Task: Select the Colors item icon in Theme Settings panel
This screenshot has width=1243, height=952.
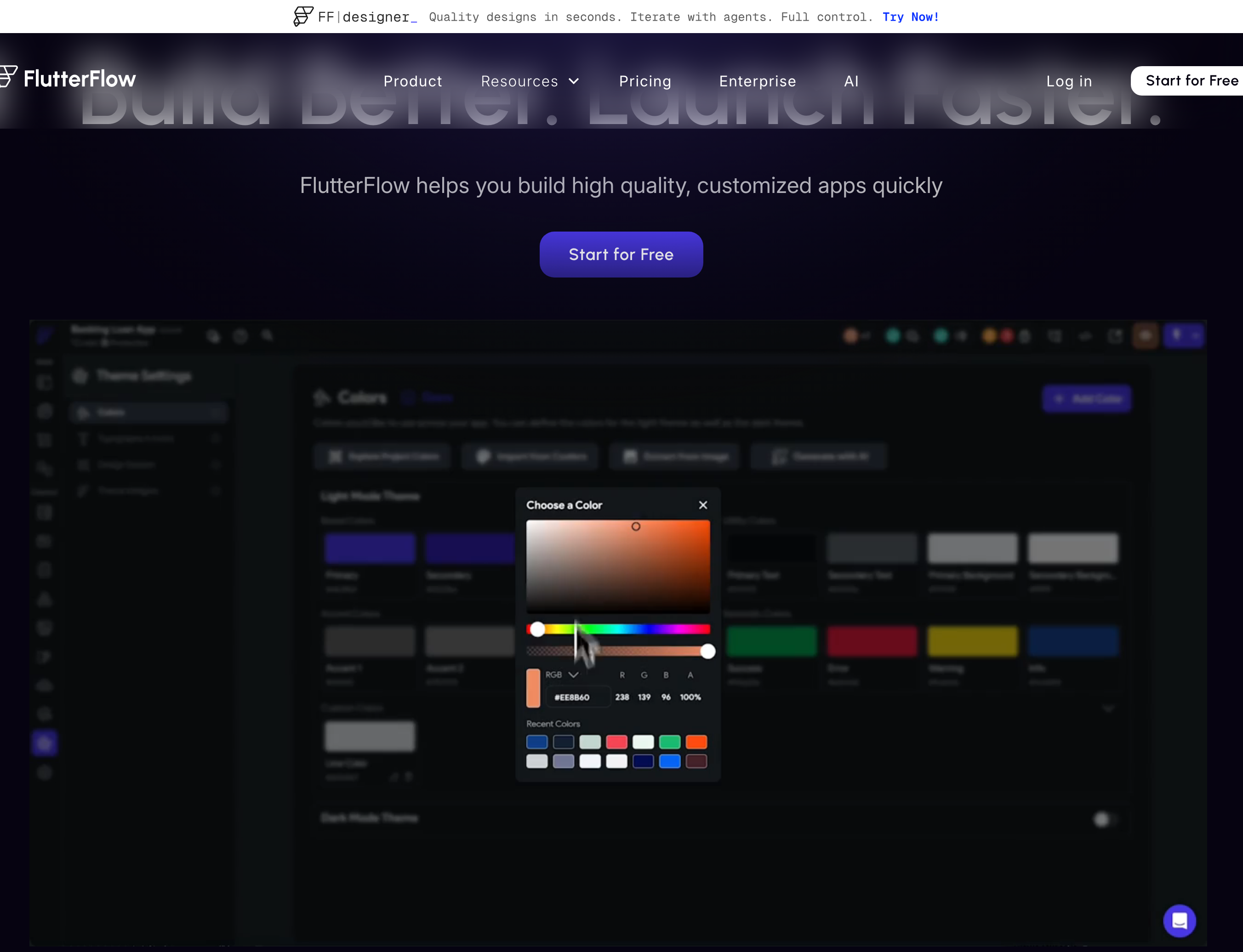Action: click(x=84, y=412)
